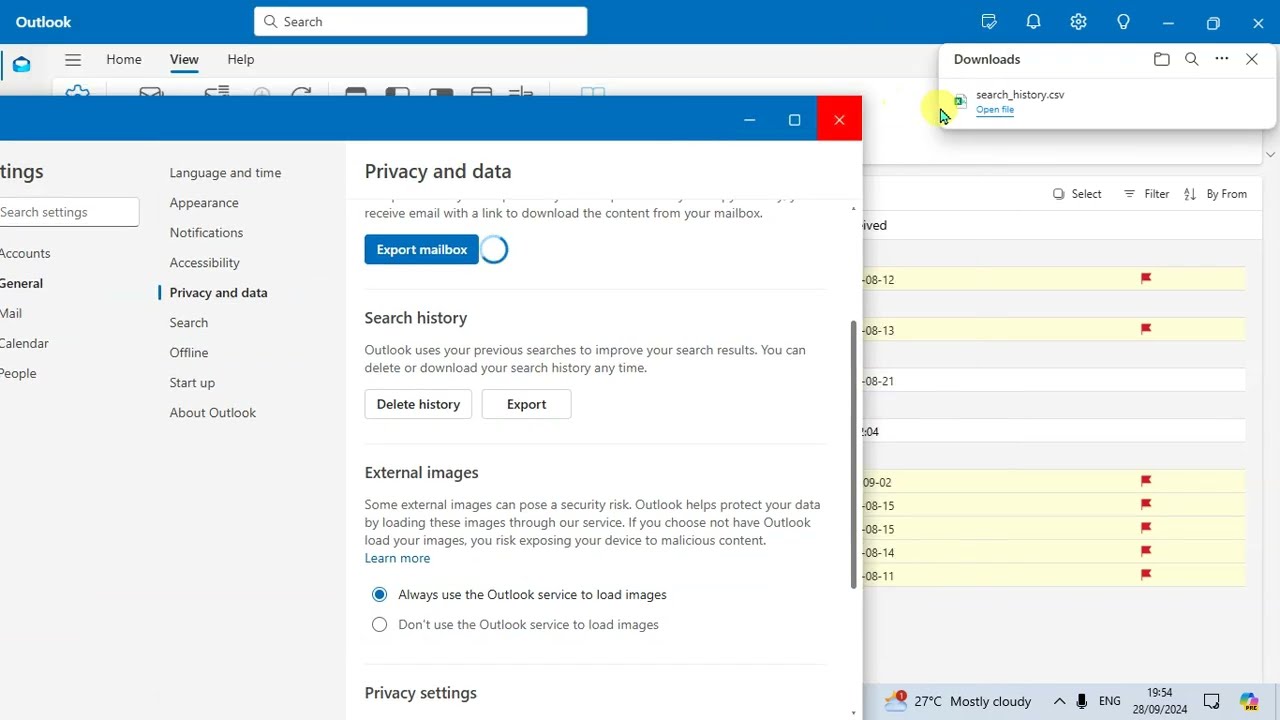This screenshot has width=1280, height=720.
Task: Click the settings pane vertical scrollbar thumb
Action: pyautogui.click(x=853, y=455)
